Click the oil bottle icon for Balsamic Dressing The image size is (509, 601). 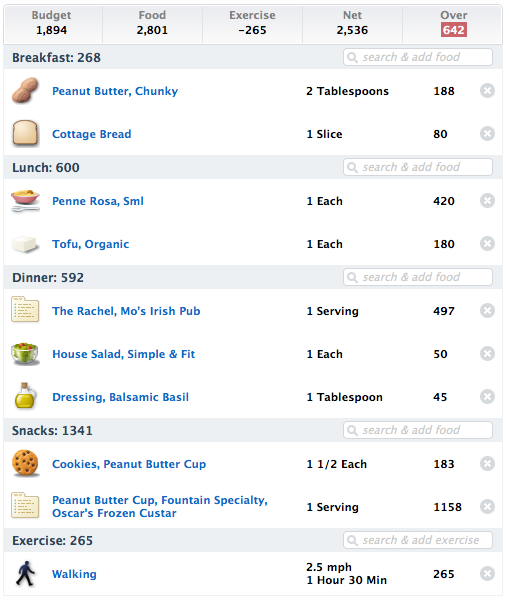point(25,396)
